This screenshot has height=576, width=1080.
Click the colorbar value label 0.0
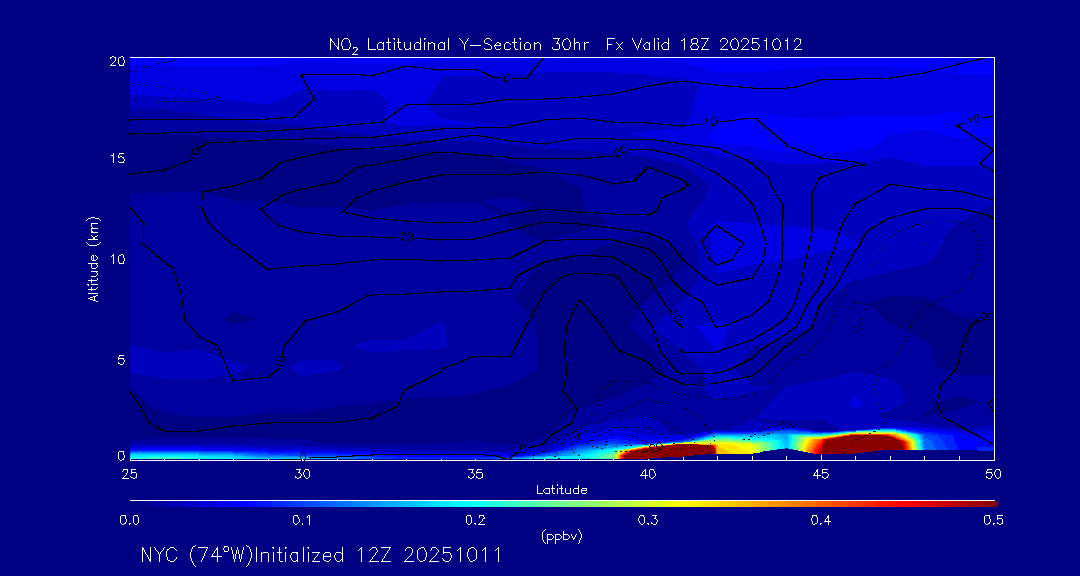[x=129, y=521]
